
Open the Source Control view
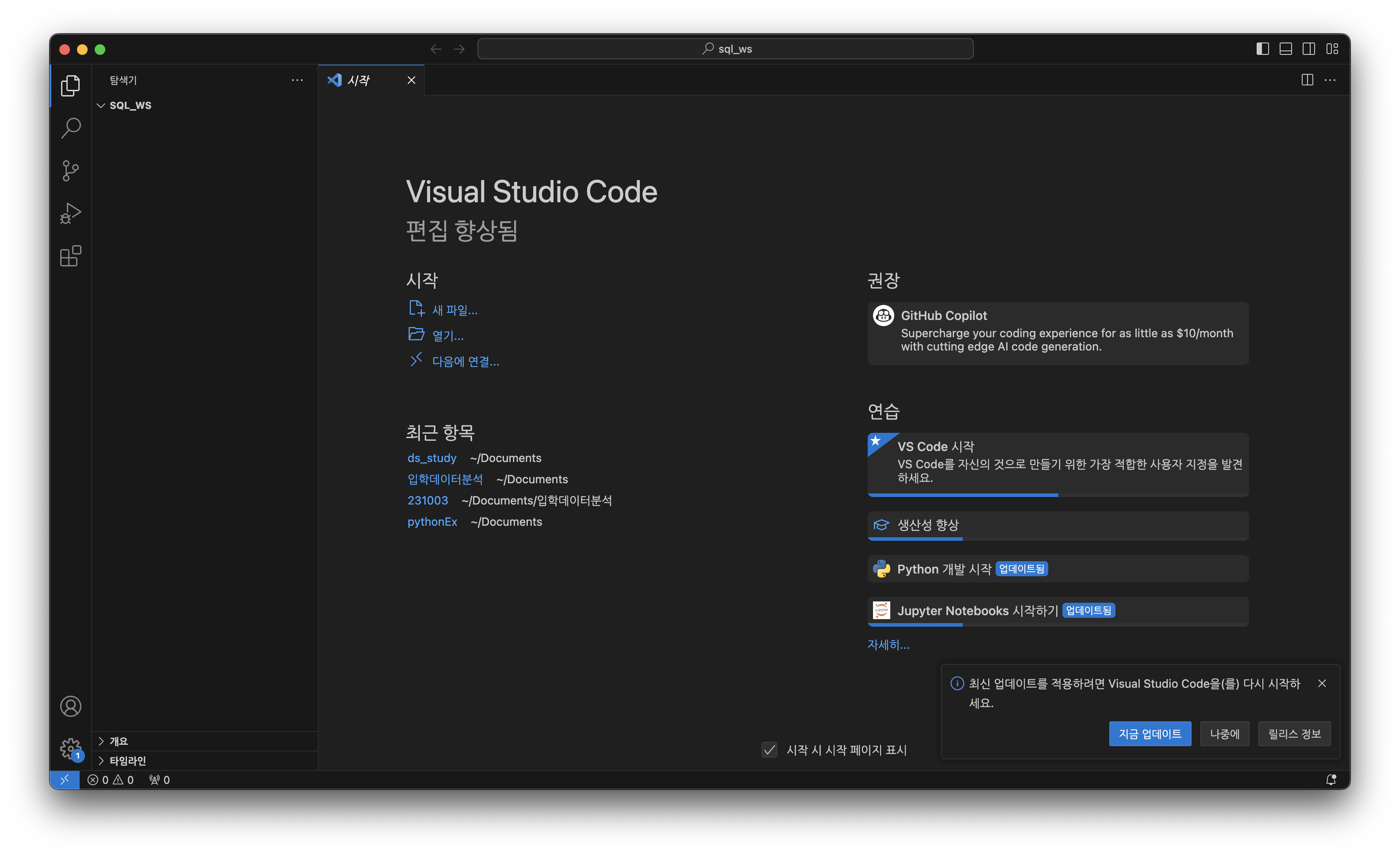70,170
